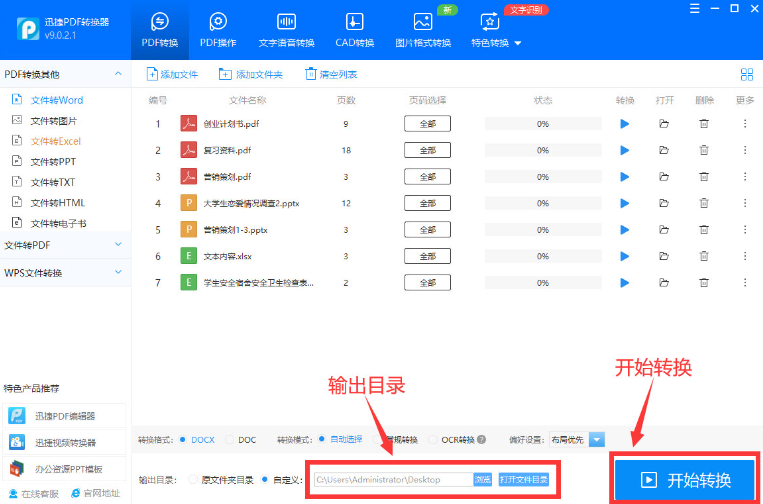
Task: Click the OCR转换 help question icon
Action: pyautogui.click(x=481, y=440)
